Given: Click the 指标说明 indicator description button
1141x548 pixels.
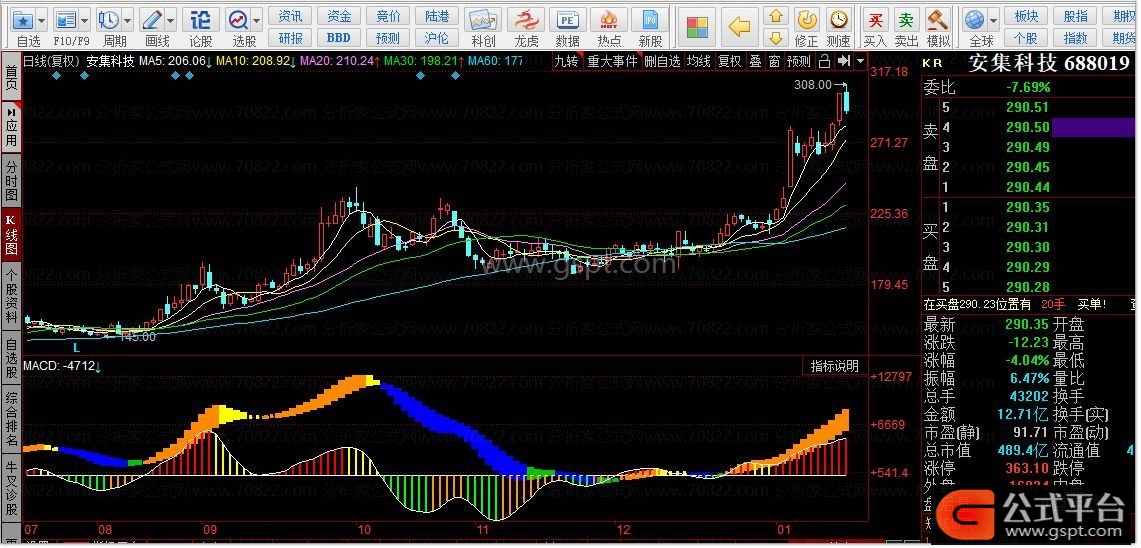Looking at the screenshot, I should coord(834,366).
